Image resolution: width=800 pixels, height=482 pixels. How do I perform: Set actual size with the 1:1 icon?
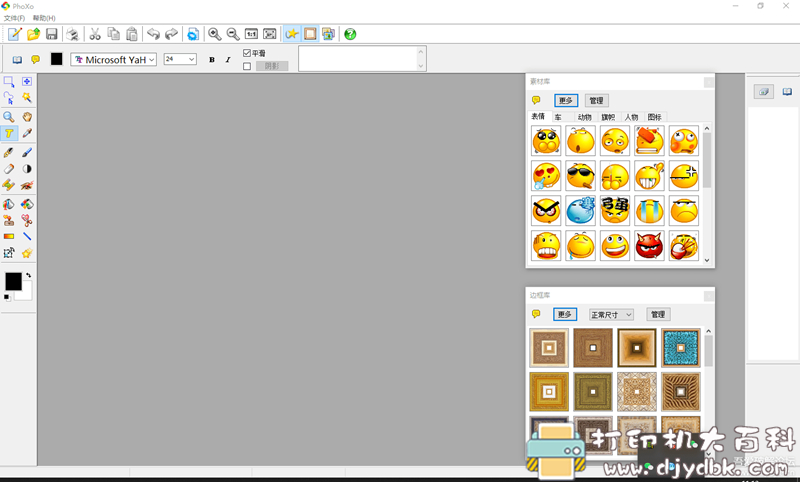pos(251,34)
